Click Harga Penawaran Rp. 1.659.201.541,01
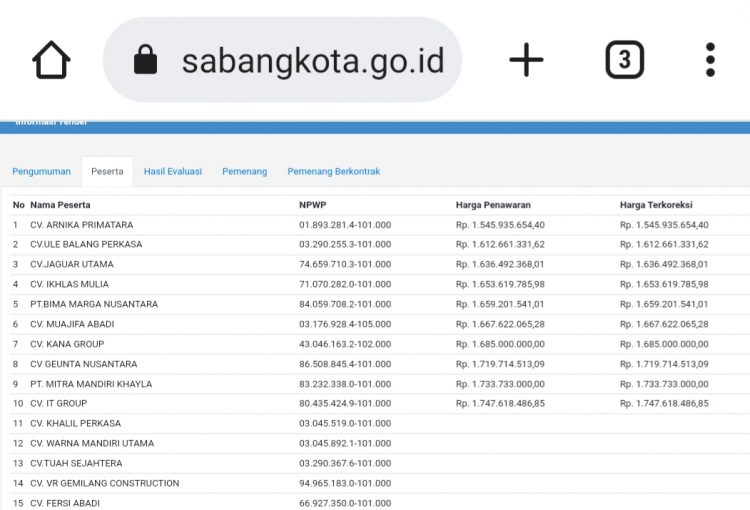Viewport: 750px width, 510px height. (x=500, y=304)
